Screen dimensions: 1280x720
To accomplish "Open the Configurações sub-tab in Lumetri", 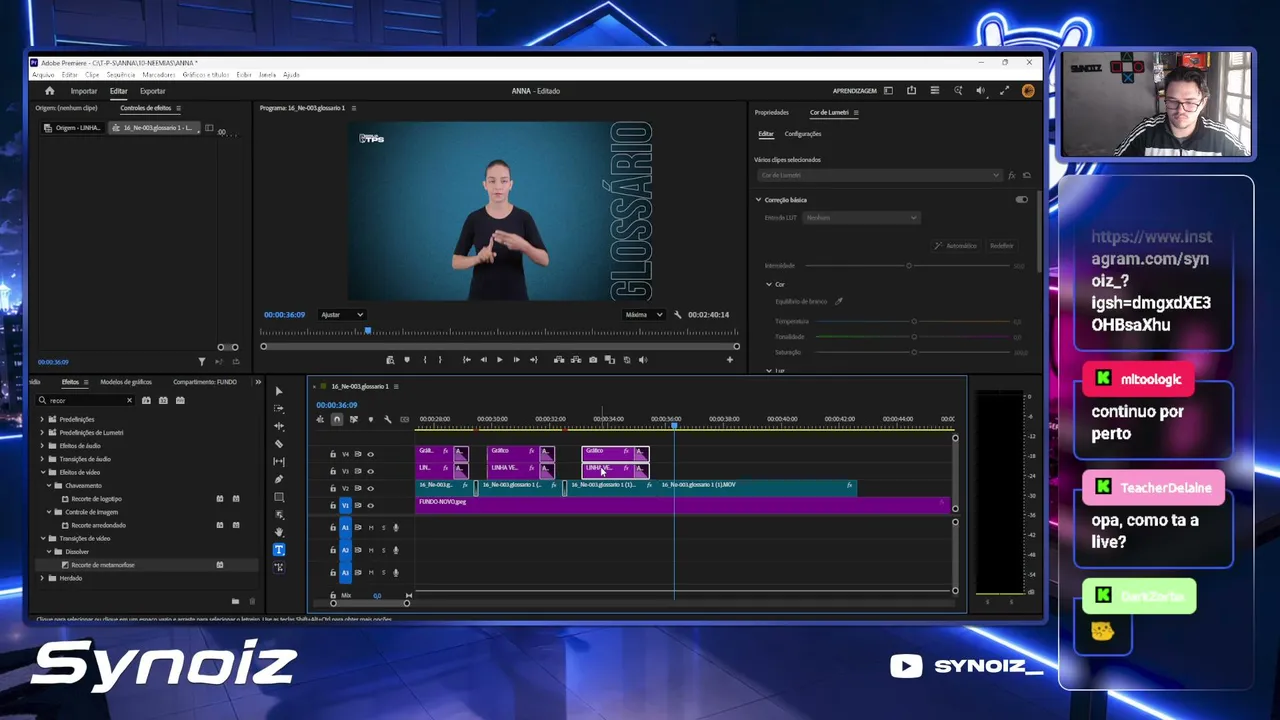I will 803,134.
